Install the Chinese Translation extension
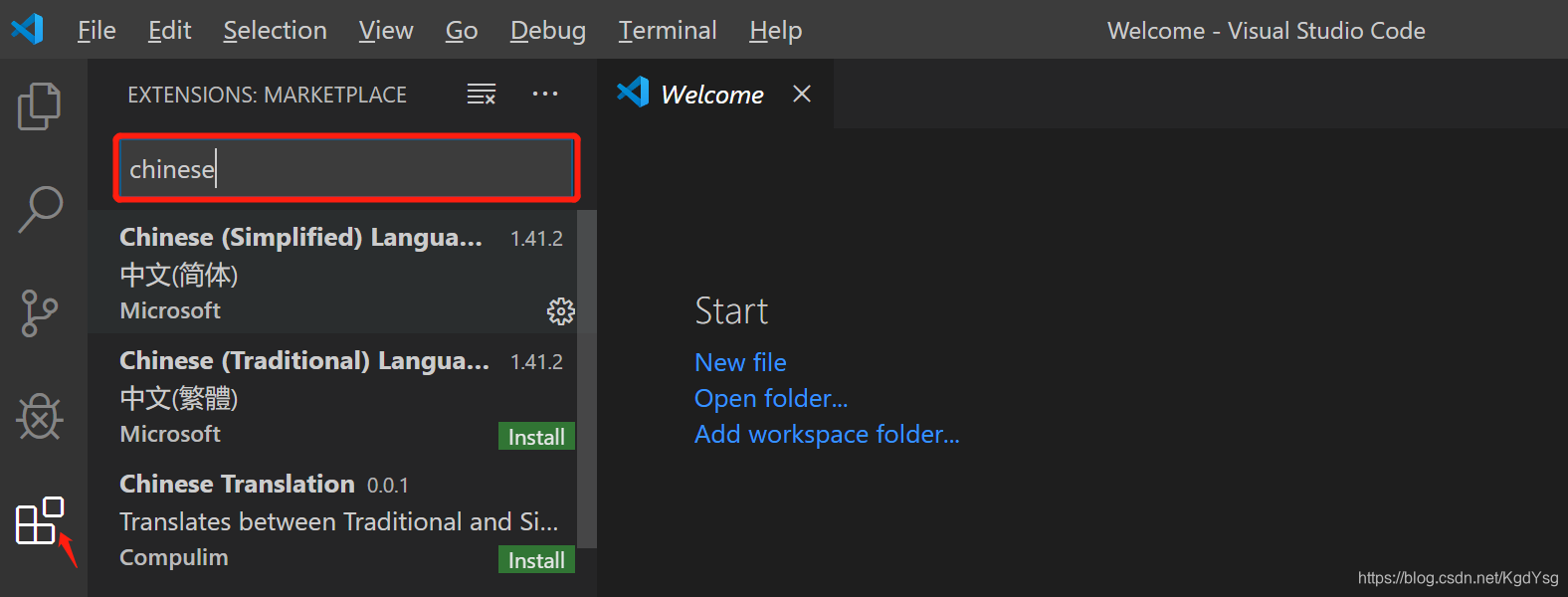The image size is (1568, 597). 536,560
